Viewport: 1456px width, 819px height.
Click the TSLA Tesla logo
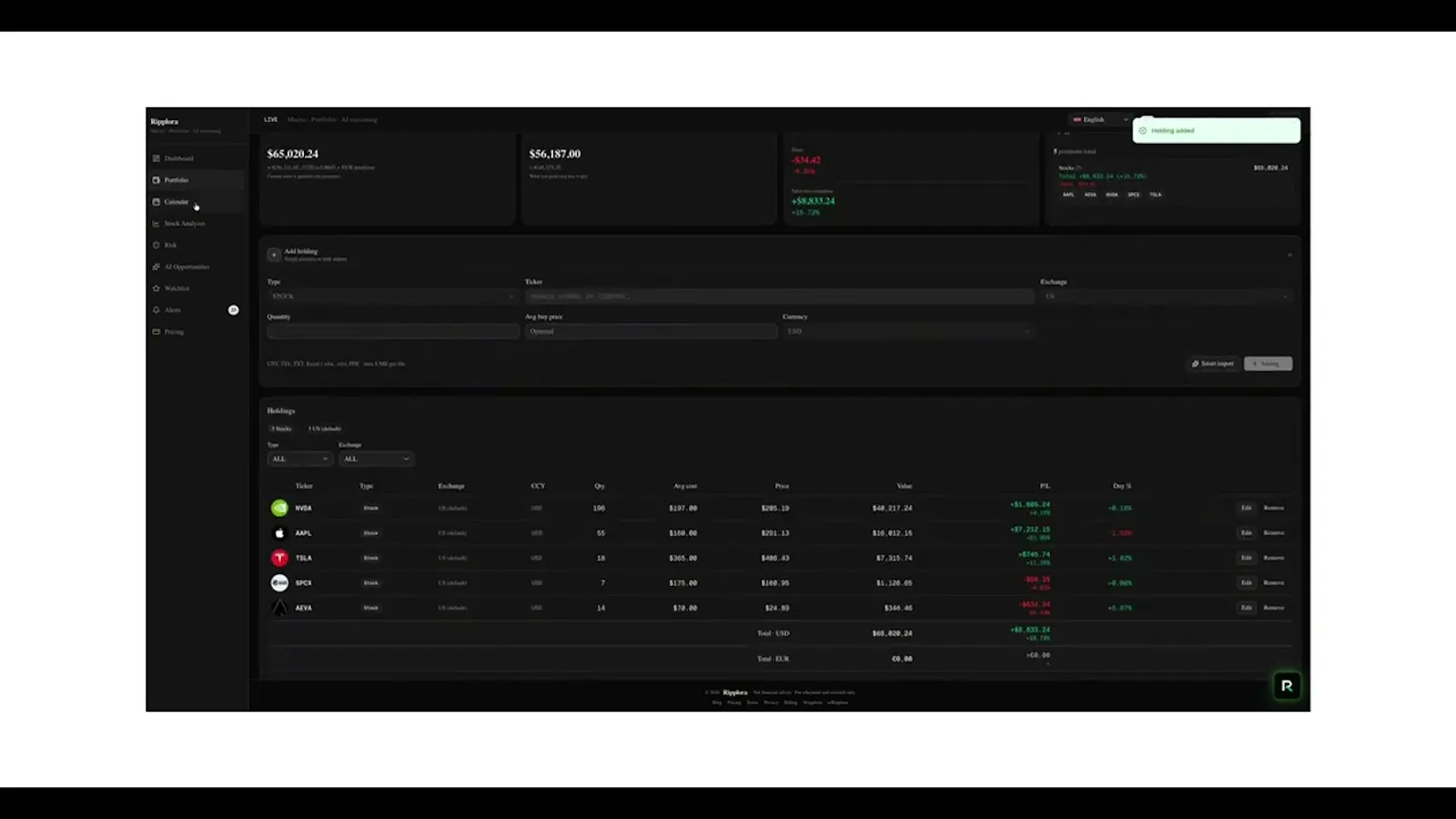tap(279, 558)
